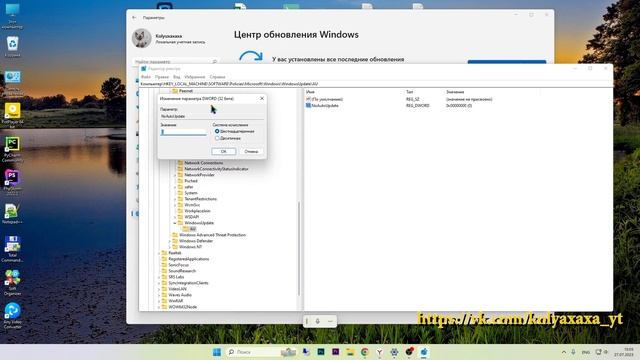Click the registry path address bar

[x=376, y=84]
